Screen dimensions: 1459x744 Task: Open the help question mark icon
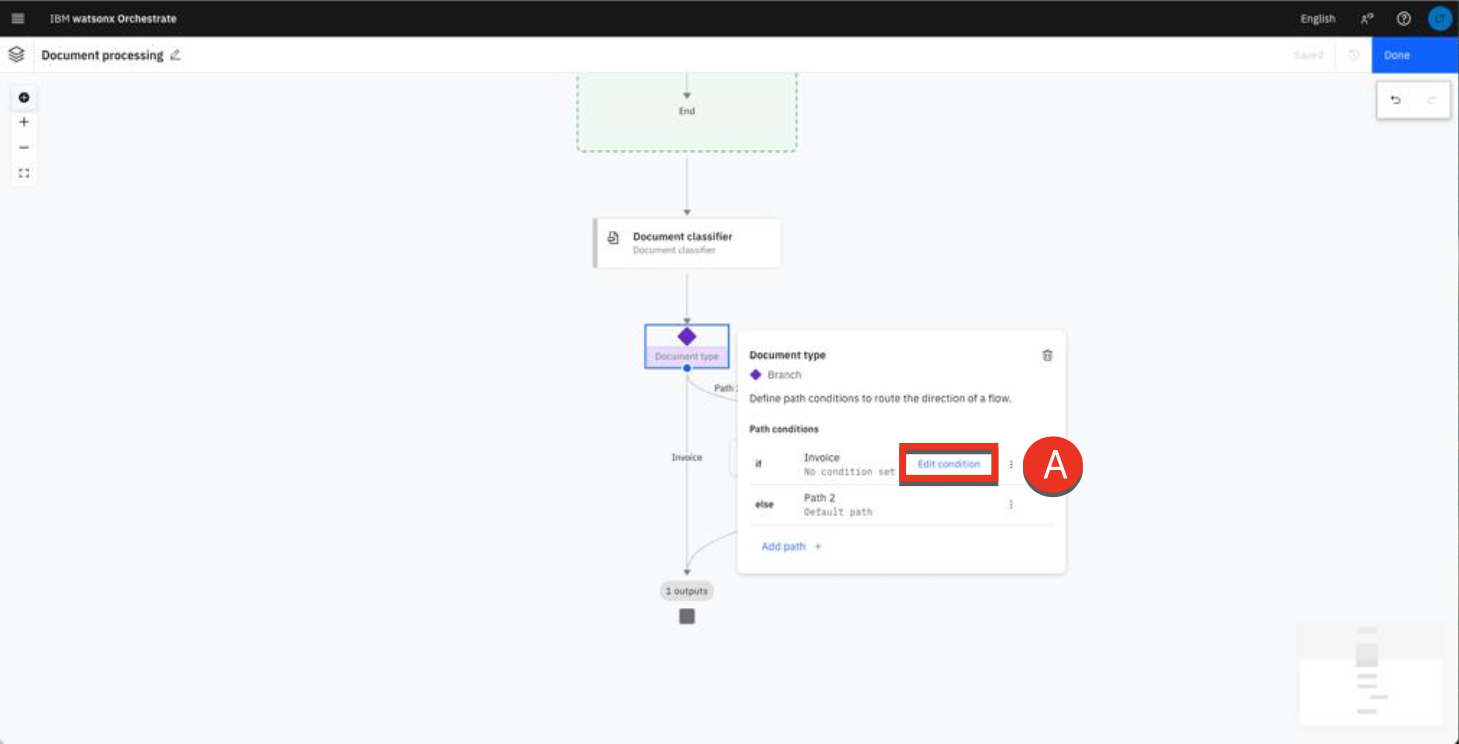click(x=1403, y=19)
